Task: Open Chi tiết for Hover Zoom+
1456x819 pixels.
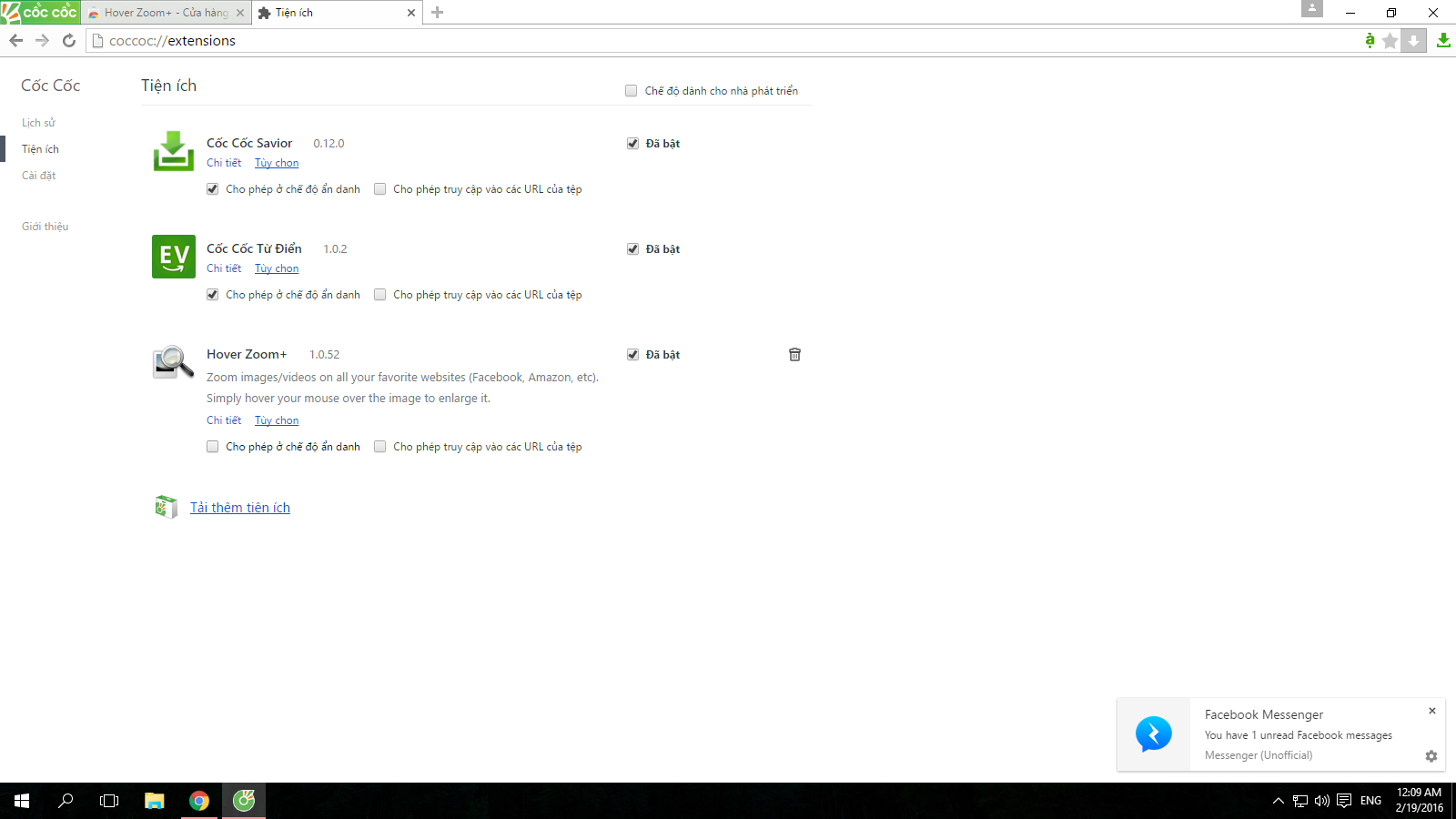Action: [x=224, y=420]
